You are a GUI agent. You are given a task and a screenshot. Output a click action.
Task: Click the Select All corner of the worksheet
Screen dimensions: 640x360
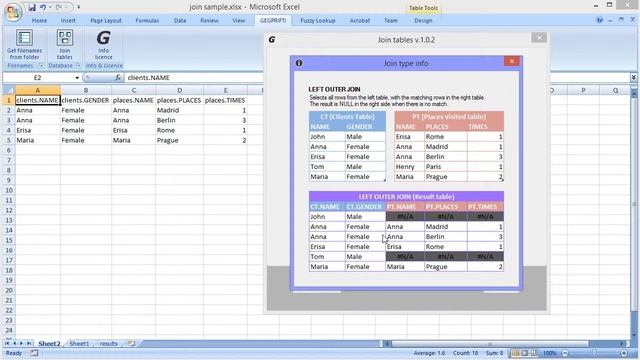pos(9,90)
